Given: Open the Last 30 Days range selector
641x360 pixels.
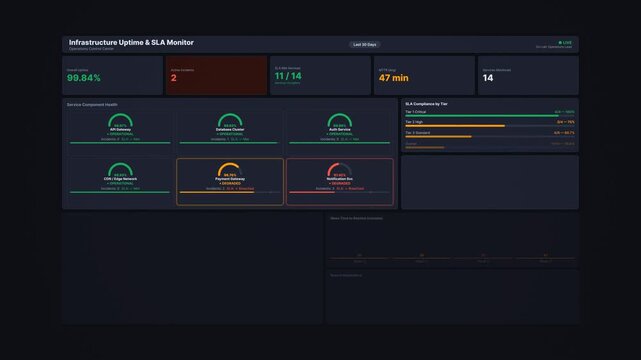Looking at the screenshot, I should coord(365,45).
